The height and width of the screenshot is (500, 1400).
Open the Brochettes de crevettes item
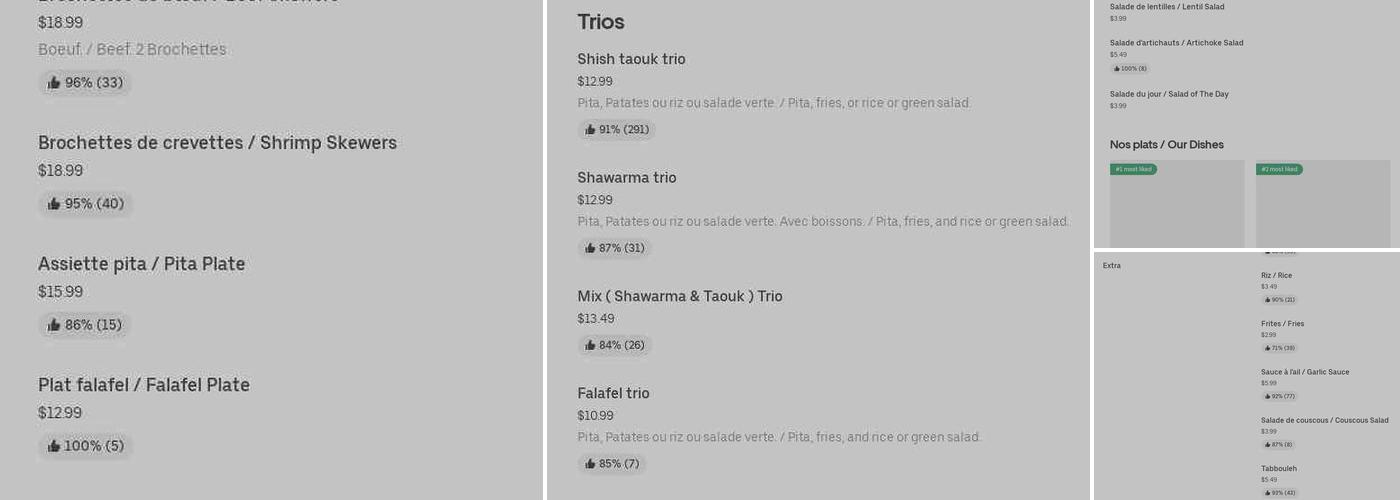(x=217, y=143)
